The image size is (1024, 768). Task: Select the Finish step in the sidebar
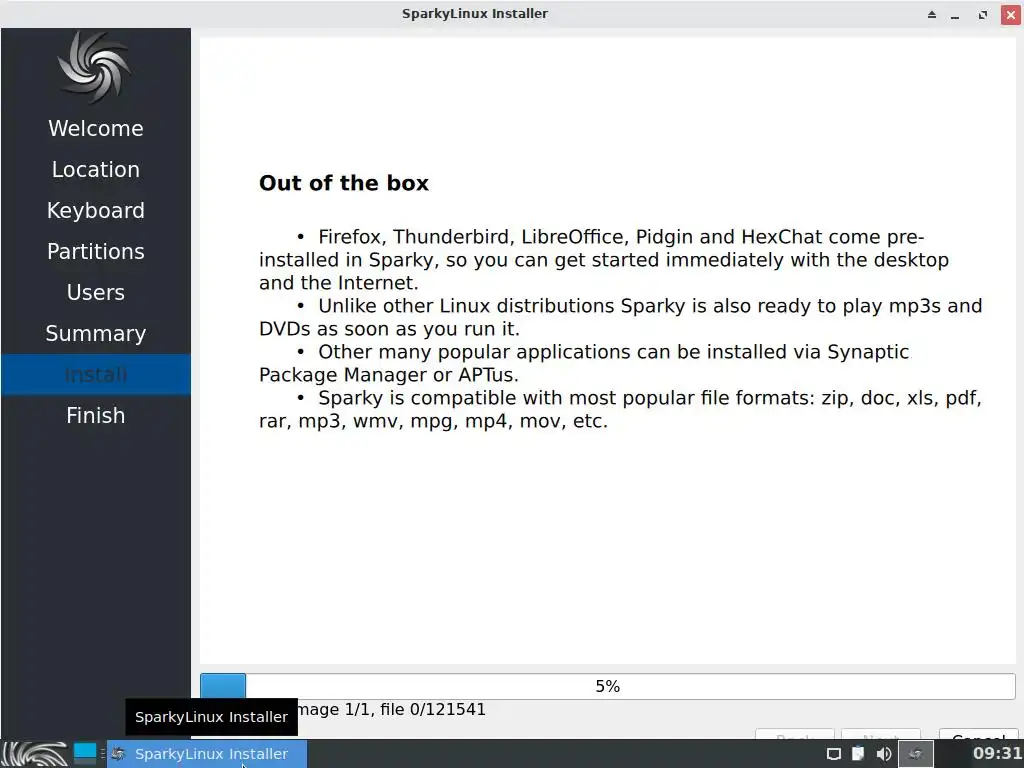click(x=96, y=415)
